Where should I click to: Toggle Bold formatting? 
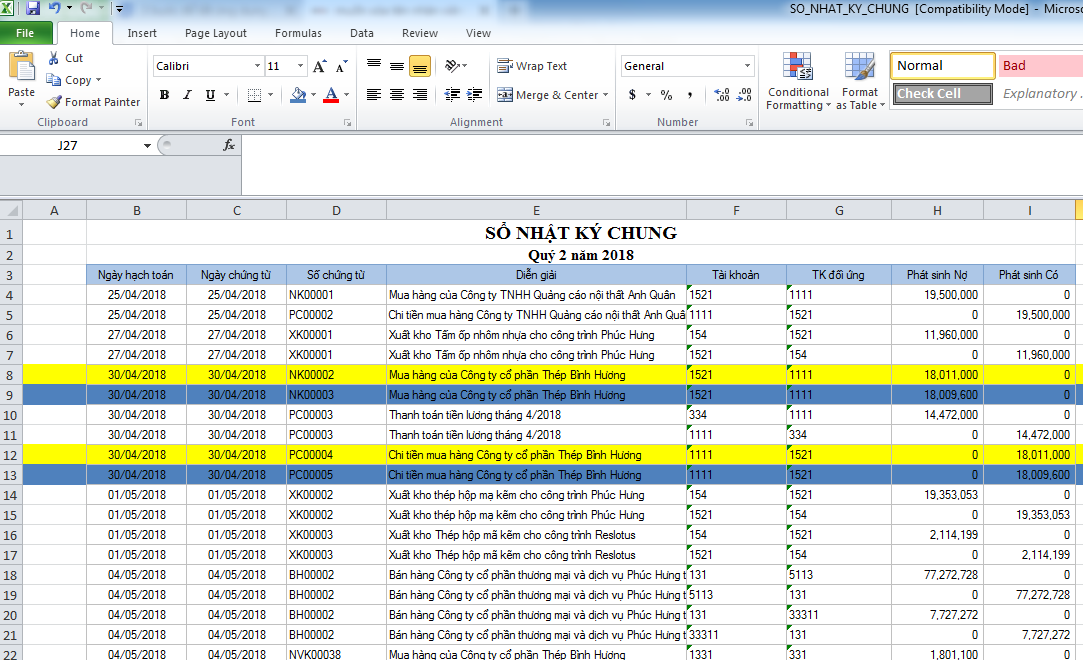pos(164,95)
